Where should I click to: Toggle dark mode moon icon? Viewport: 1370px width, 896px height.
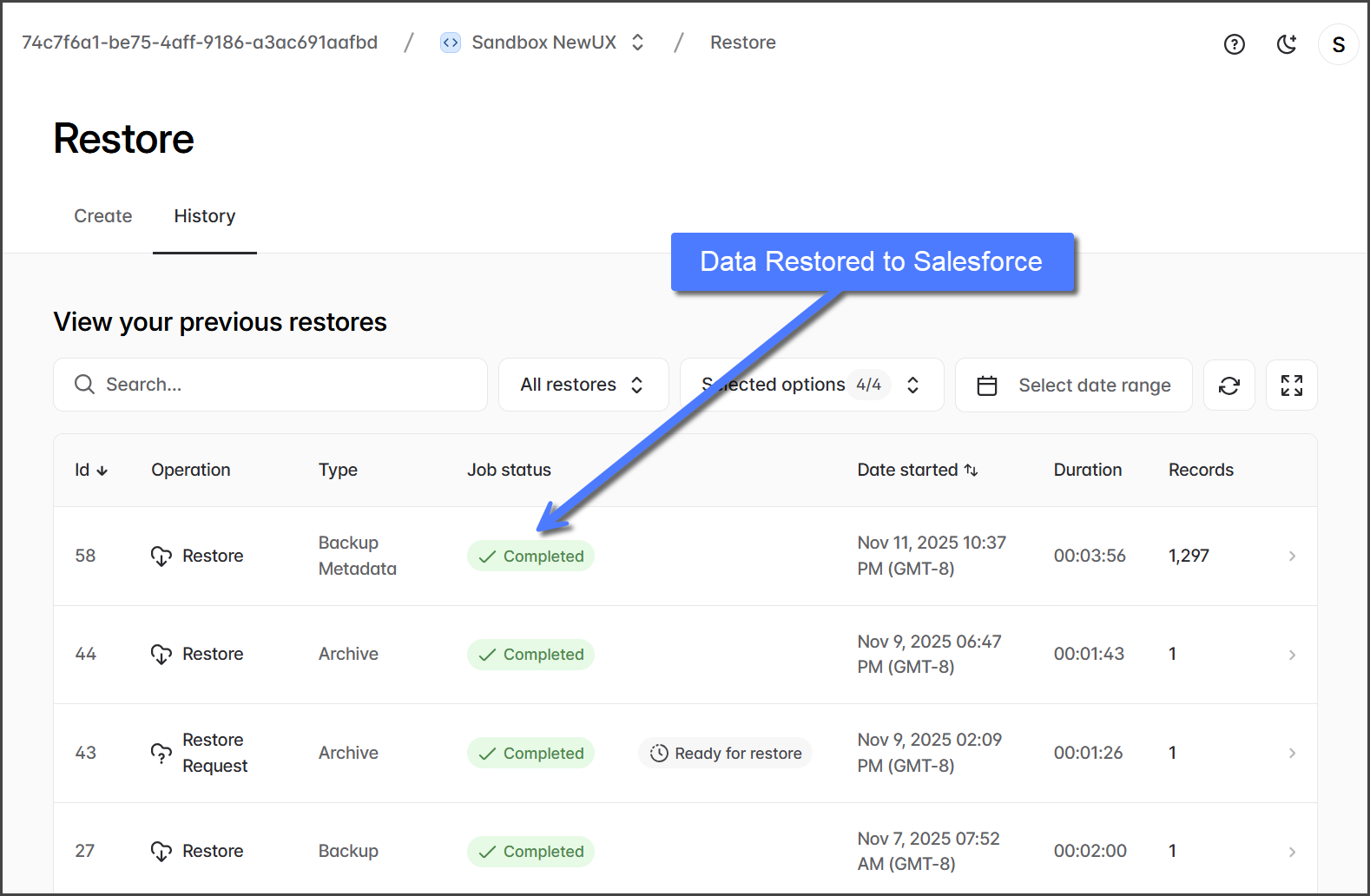coord(1287,44)
